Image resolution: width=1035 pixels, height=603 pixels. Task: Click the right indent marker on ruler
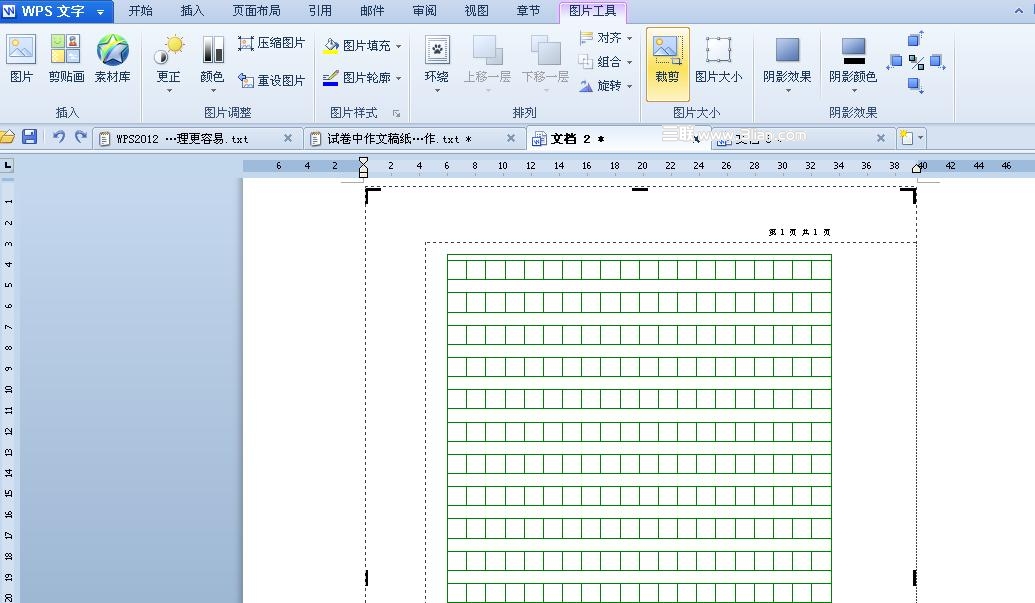coord(916,168)
